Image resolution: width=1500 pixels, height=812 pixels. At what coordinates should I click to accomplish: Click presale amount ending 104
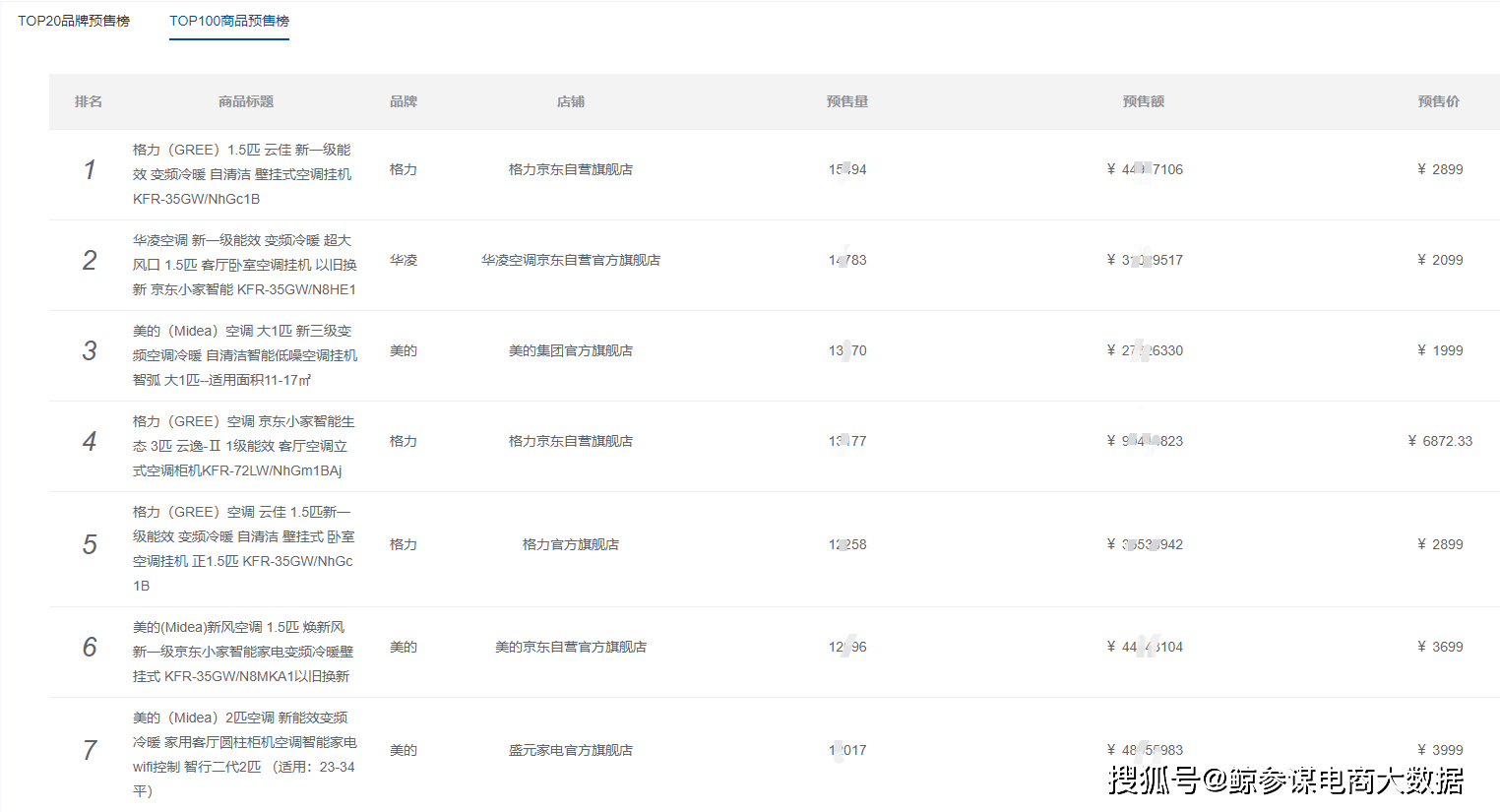click(1145, 647)
